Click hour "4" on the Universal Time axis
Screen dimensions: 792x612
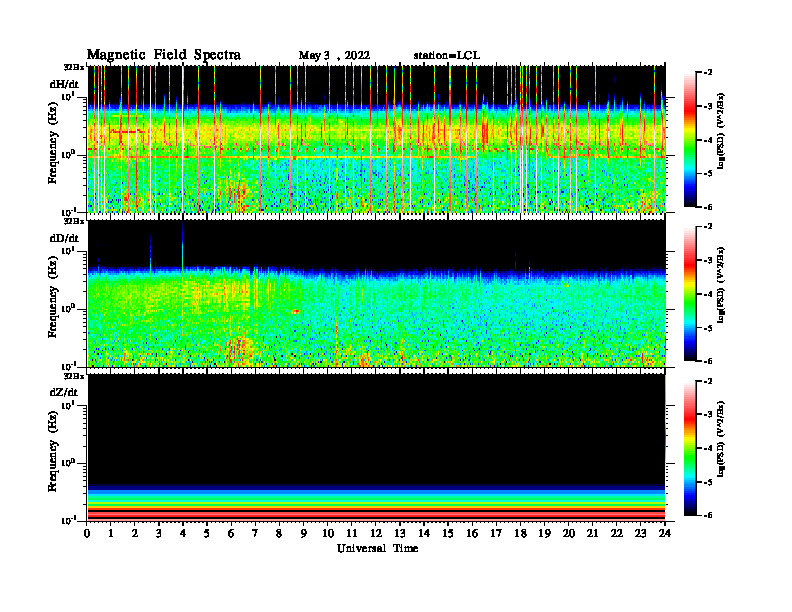click(x=183, y=533)
